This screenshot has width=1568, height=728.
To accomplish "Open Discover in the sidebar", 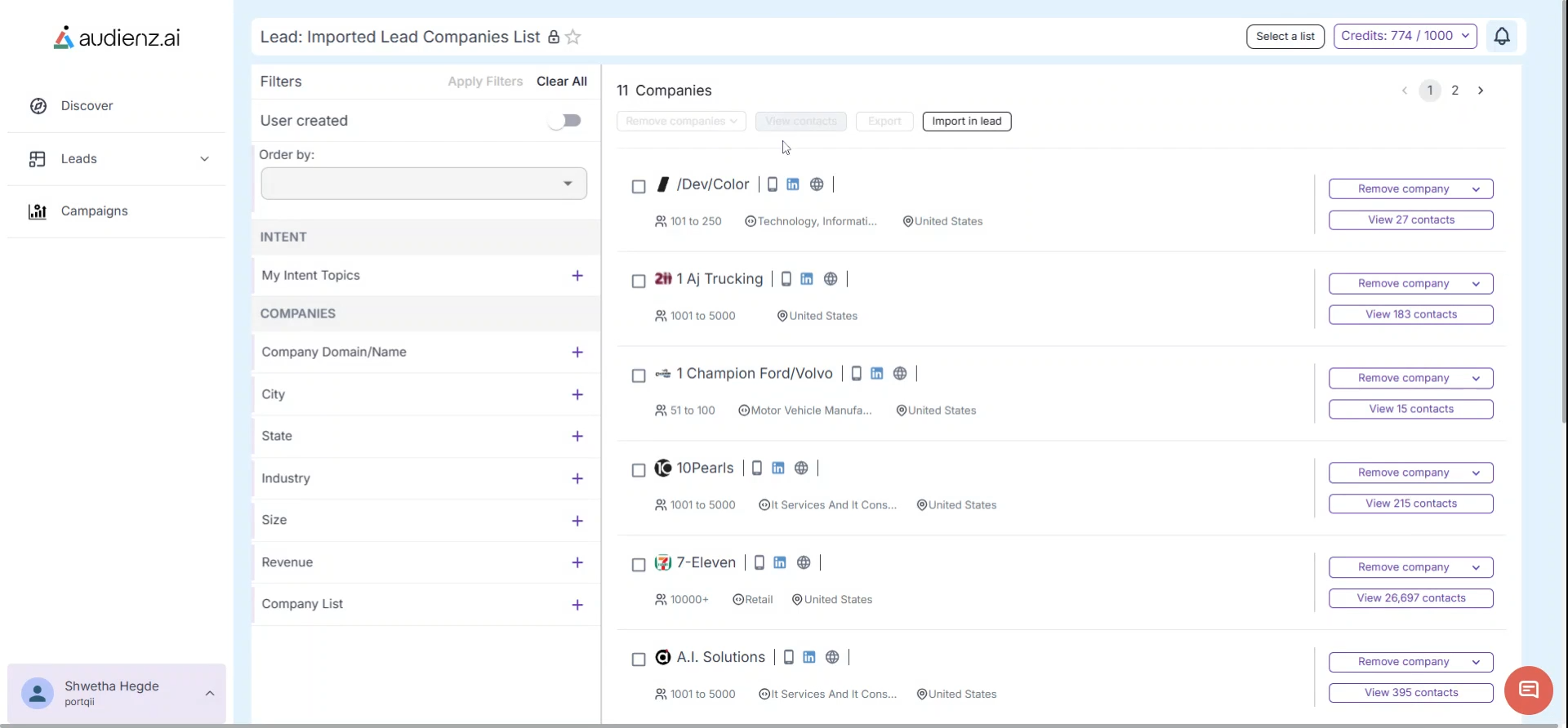I will pos(87,106).
